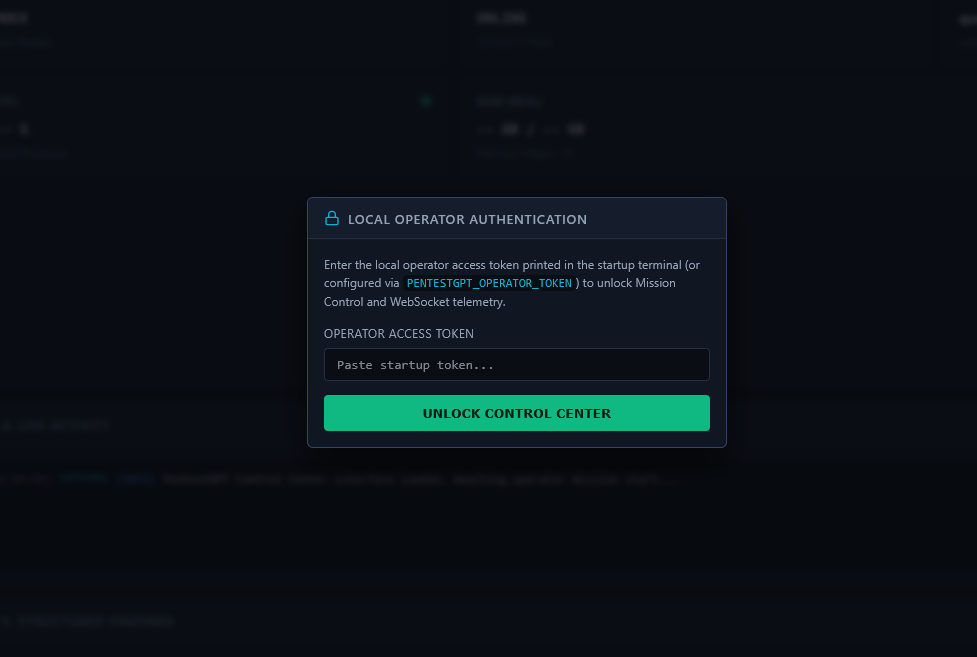The height and width of the screenshot is (657, 977).
Task: Select the PENTESTGPT_OPERATOR_TOKEN code snippet
Action: pyautogui.click(x=489, y=283)
